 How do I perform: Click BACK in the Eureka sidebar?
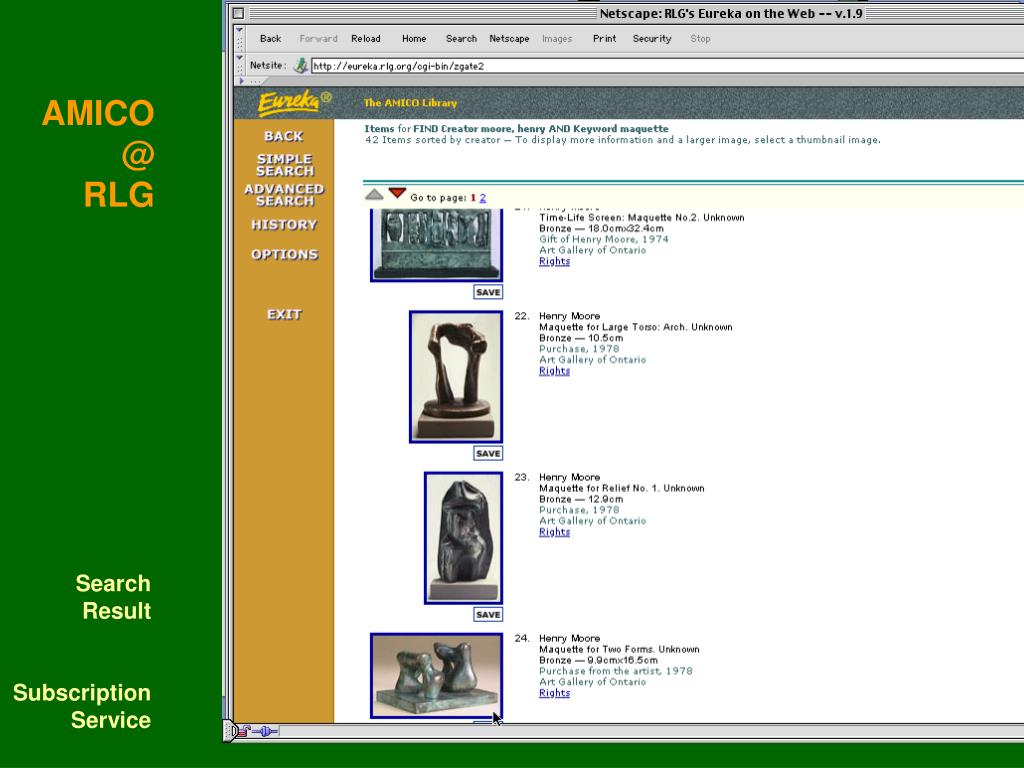pyautogui.click(x=283, y=136)
